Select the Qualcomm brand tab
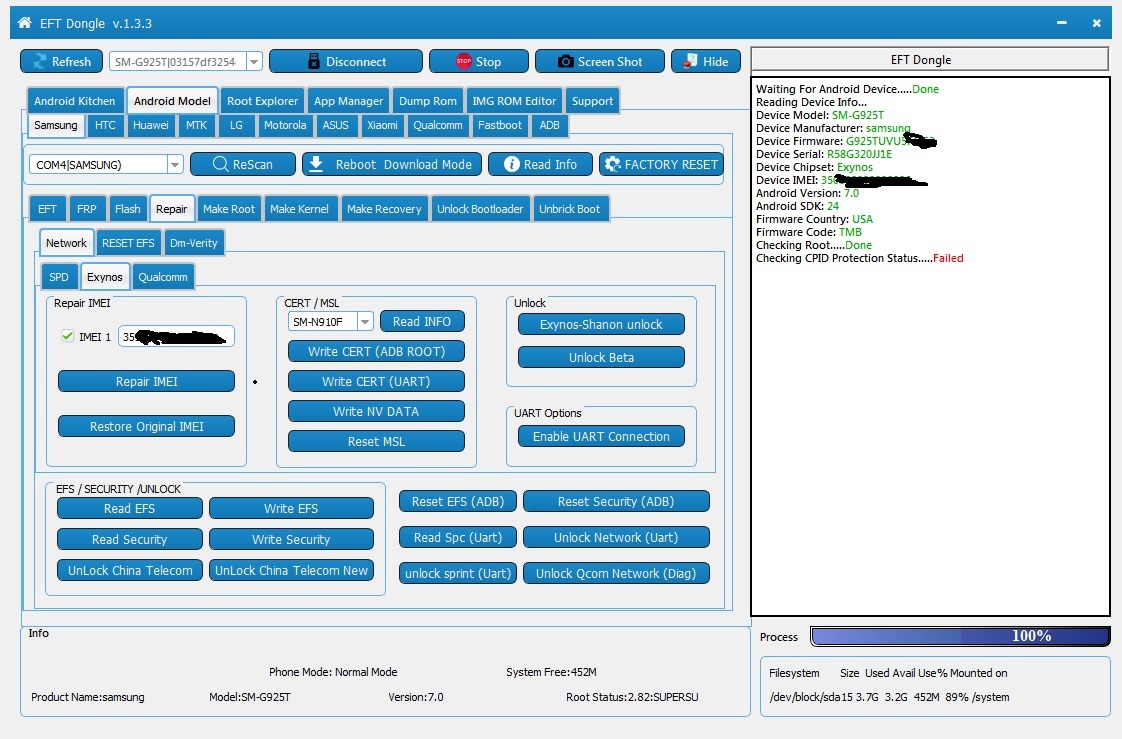The height and width of the screenshot is (739, 1122). coord(438,125)
